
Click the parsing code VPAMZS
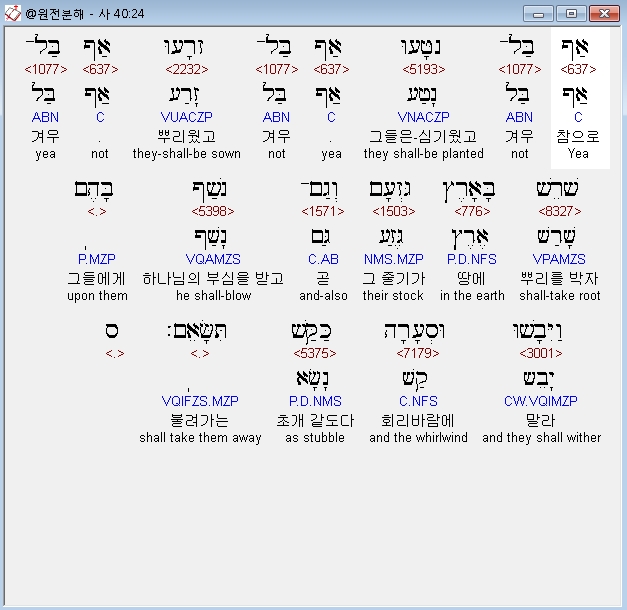[x=559, y=259]
